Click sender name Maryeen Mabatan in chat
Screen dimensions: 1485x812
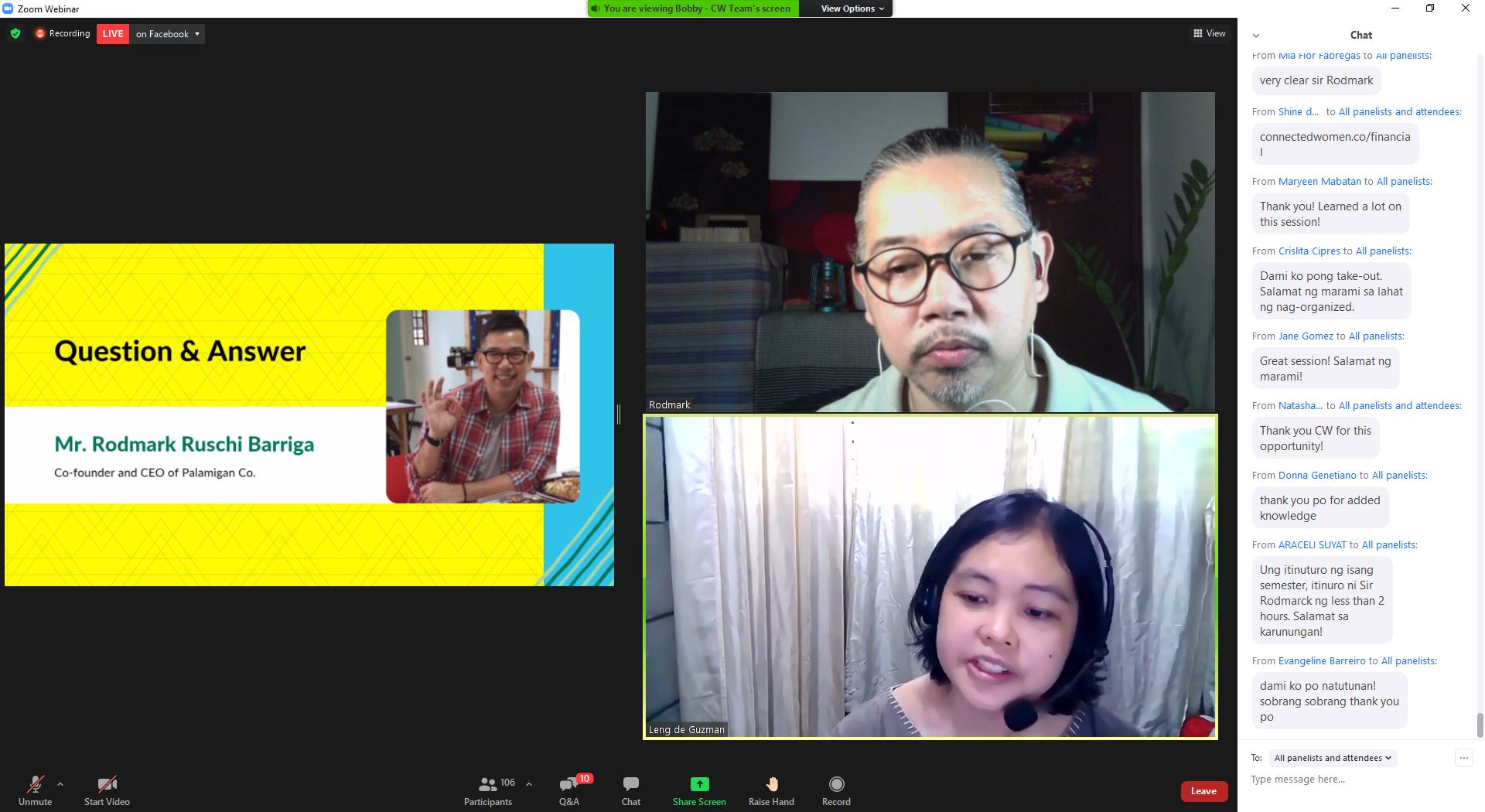click(1319, 182)
